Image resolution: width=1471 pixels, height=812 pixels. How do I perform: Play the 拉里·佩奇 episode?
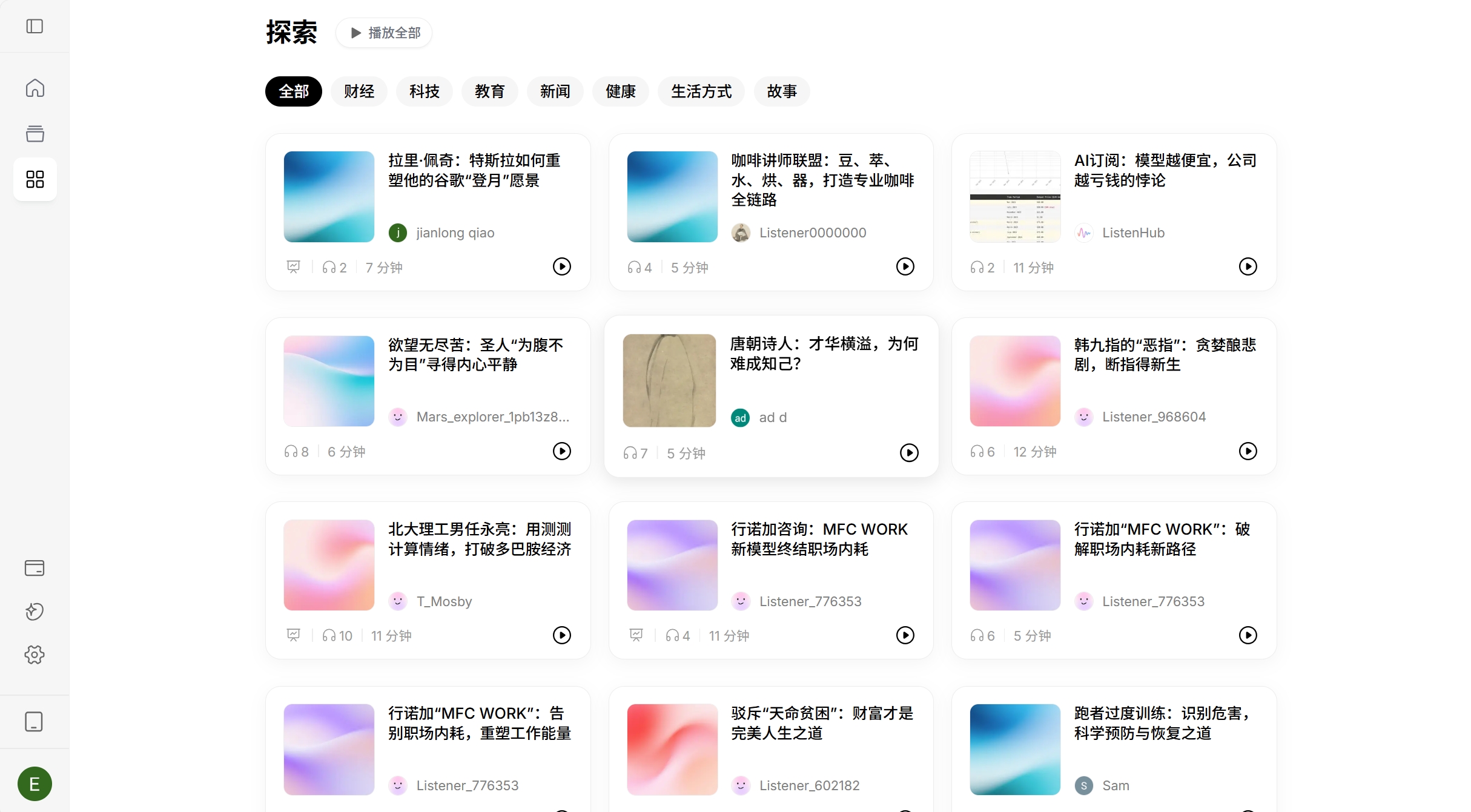pos(562,266)
